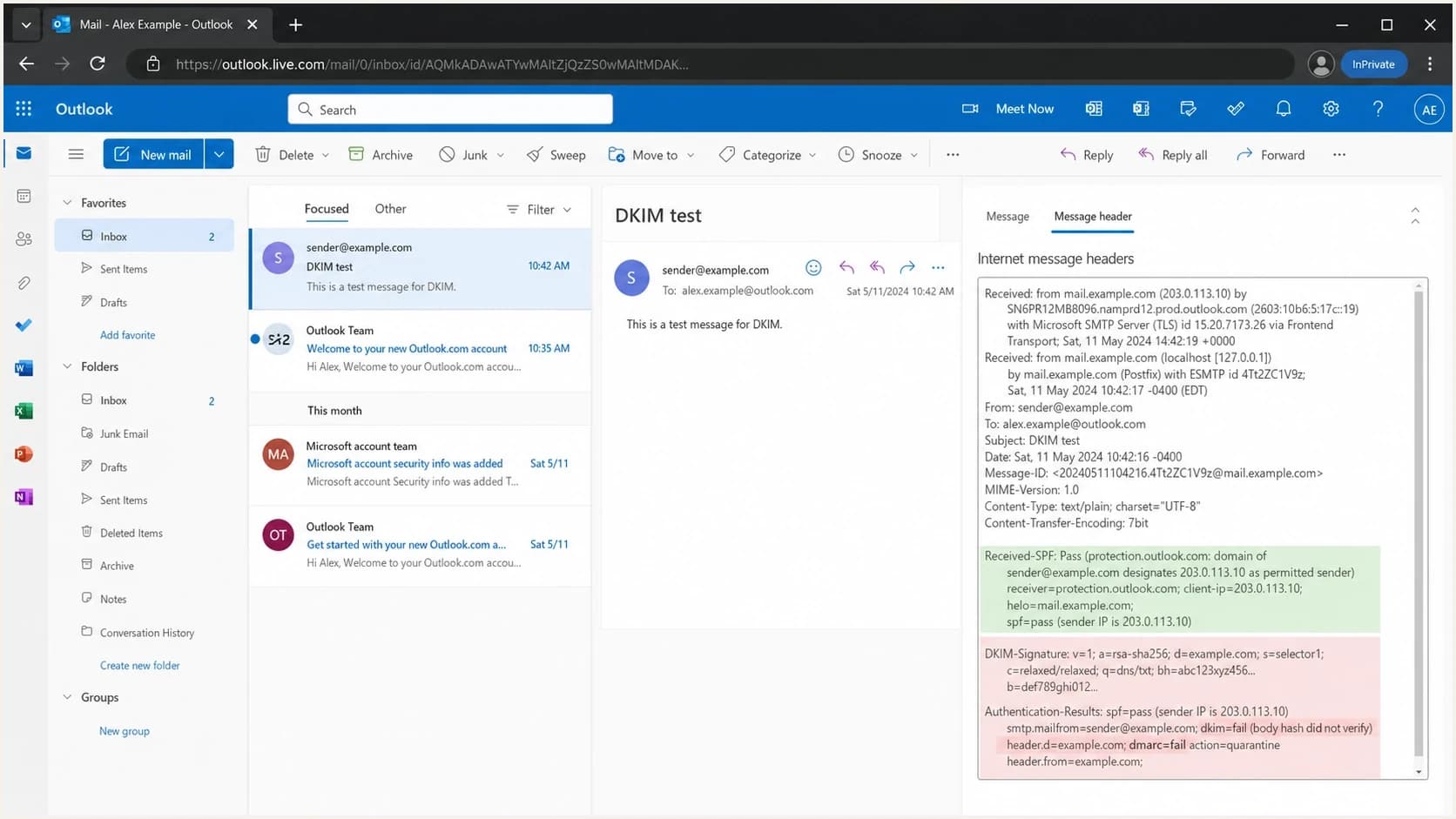Screen dimensions: 1456x819
Task: Open the Snooze dropdown arrow
Action: click(x=914, y=155)
